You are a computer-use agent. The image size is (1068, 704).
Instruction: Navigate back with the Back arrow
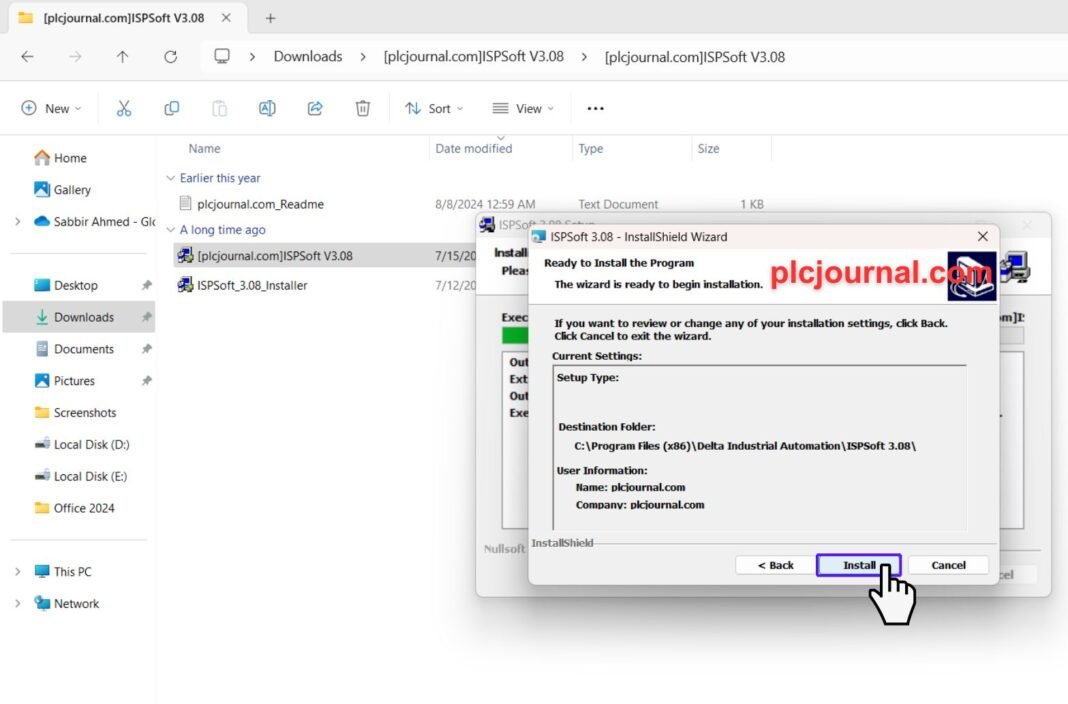point(27,57)
